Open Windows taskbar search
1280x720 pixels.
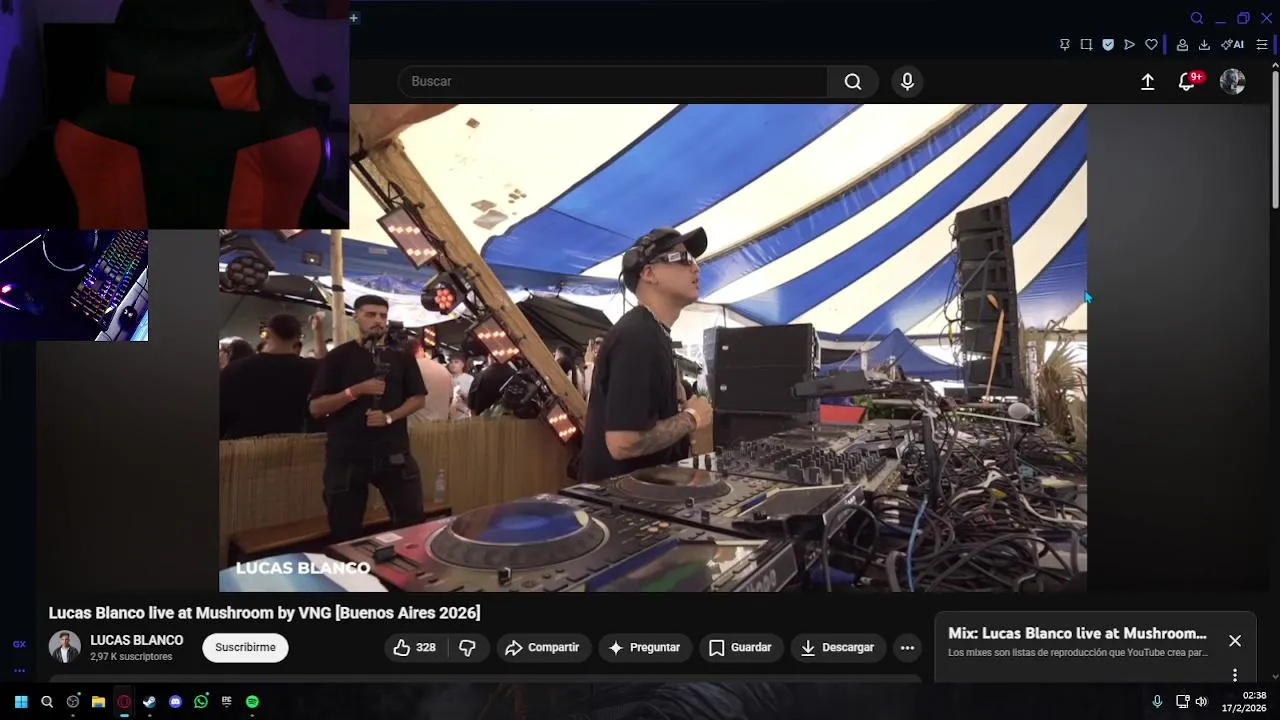47,702
